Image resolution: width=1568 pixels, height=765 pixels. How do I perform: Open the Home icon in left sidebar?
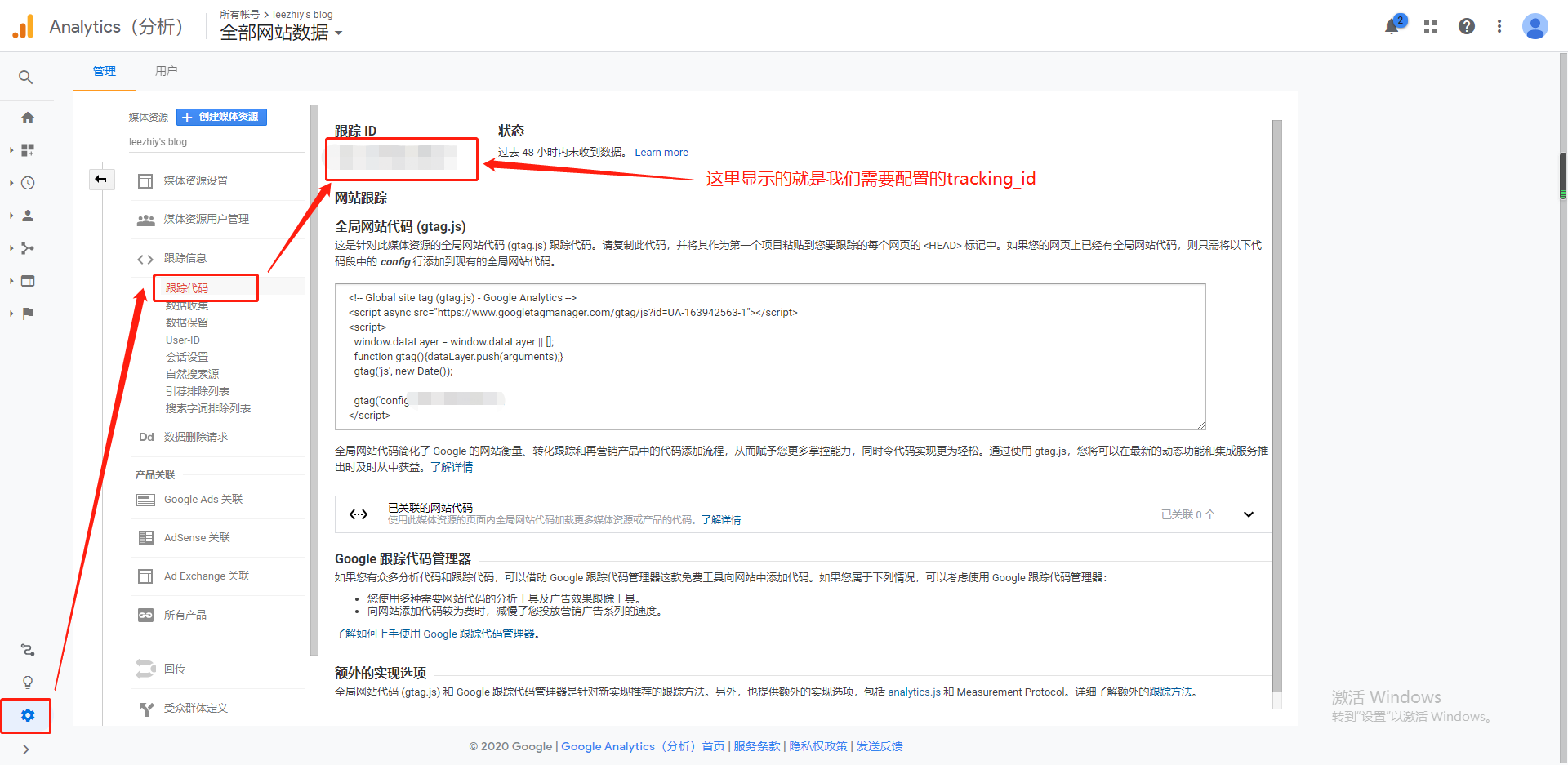[x=28, y=118]
